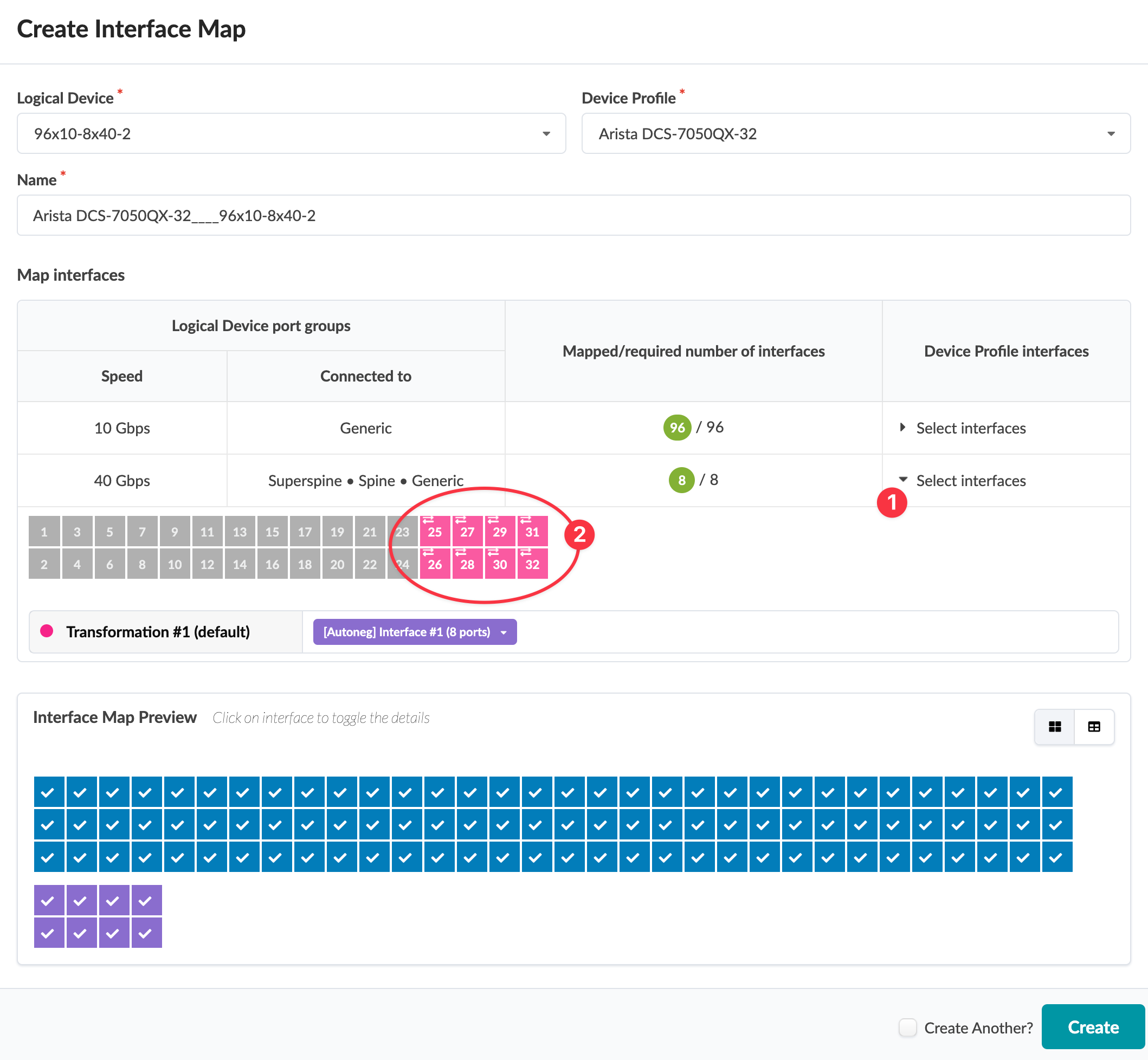The image size is (1148, 1060).
Task: Select Transformation #1 (default) row
Action: (x=158, y=631)
